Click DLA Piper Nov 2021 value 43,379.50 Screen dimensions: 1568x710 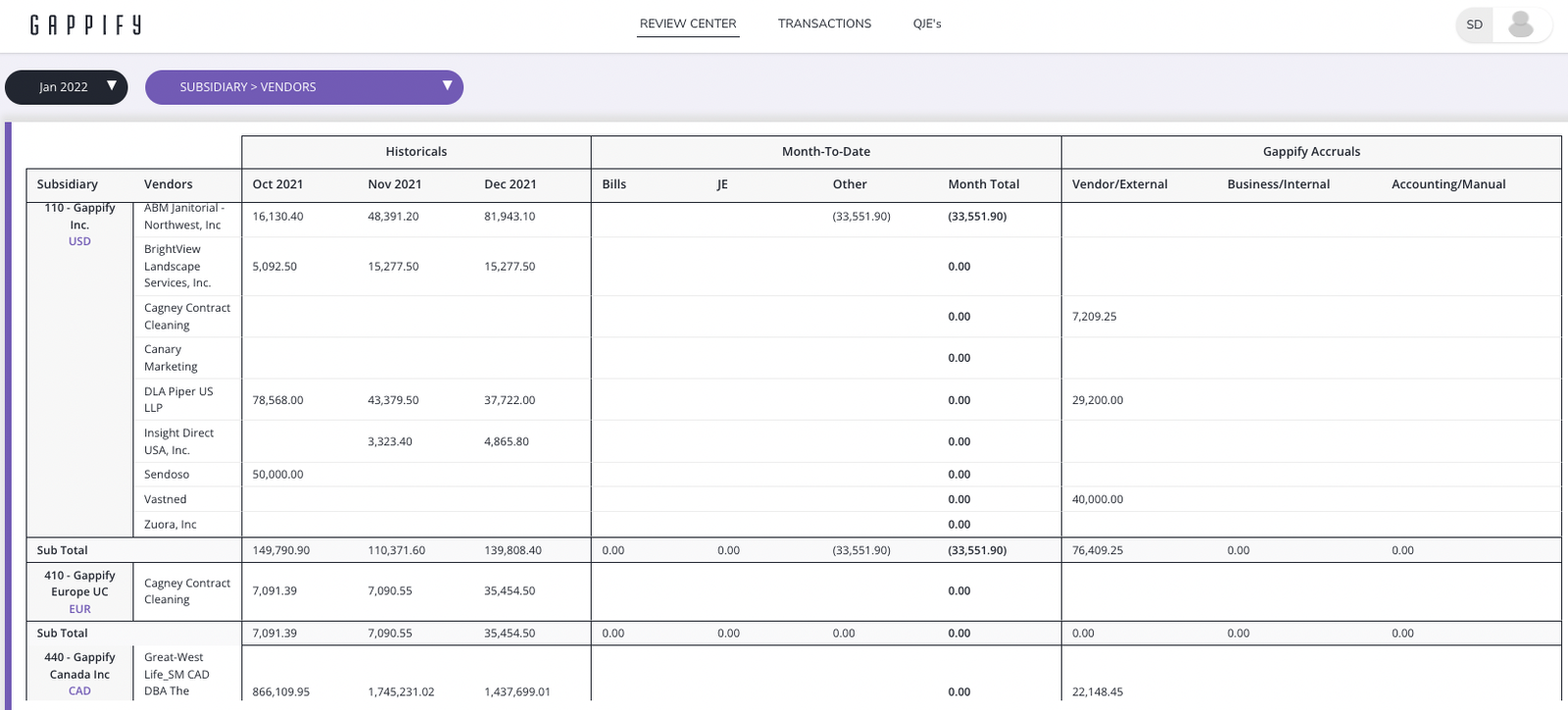[x=393, y=400]
